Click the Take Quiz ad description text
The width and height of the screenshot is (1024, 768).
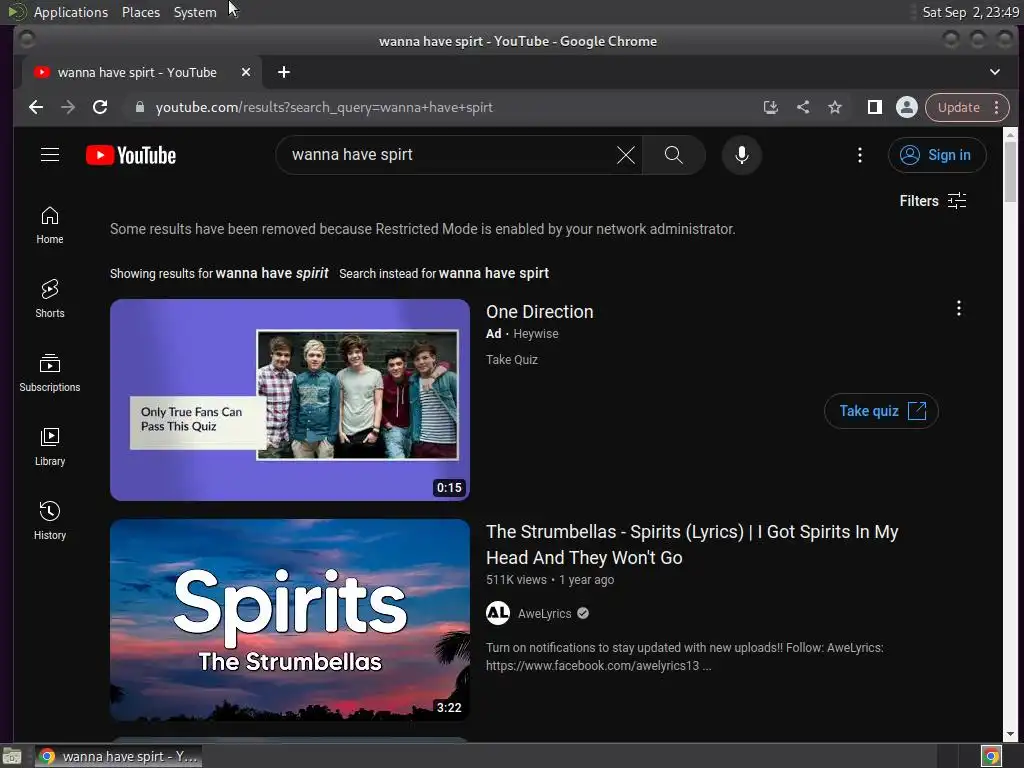(511, 359)
